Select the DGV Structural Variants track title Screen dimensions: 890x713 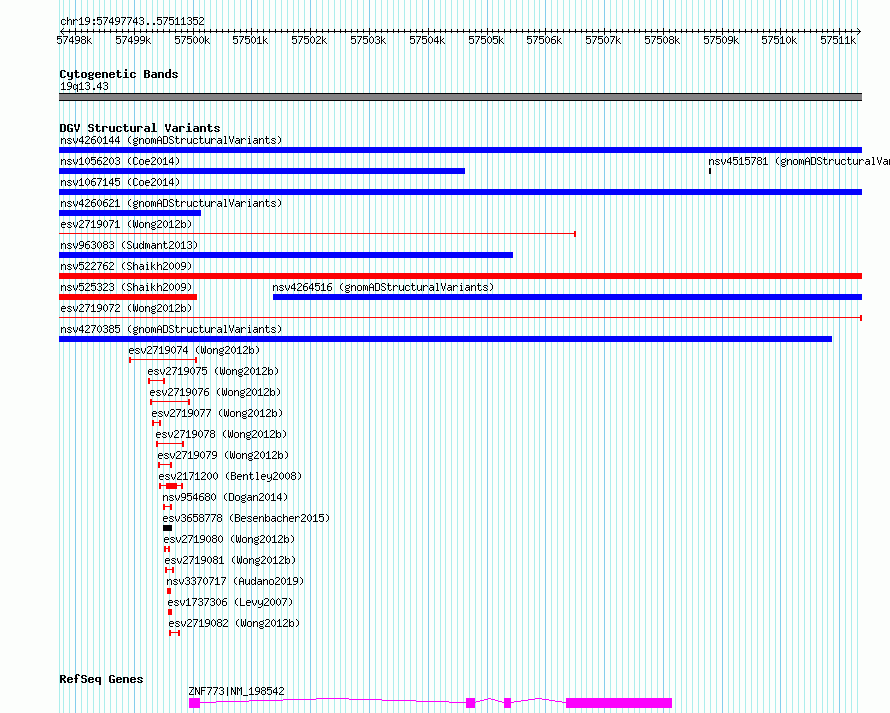tap(140, 128)
